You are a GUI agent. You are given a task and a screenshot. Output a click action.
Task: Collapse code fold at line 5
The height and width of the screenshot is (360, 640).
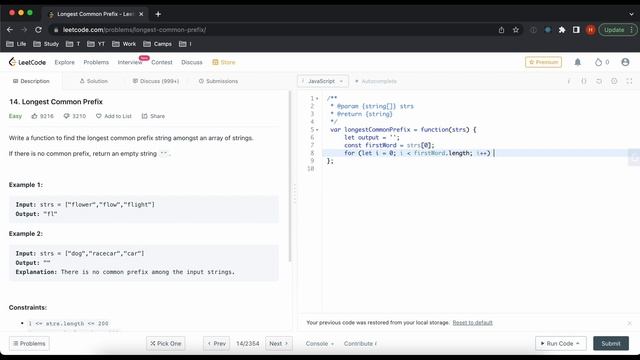pos(317,130)
